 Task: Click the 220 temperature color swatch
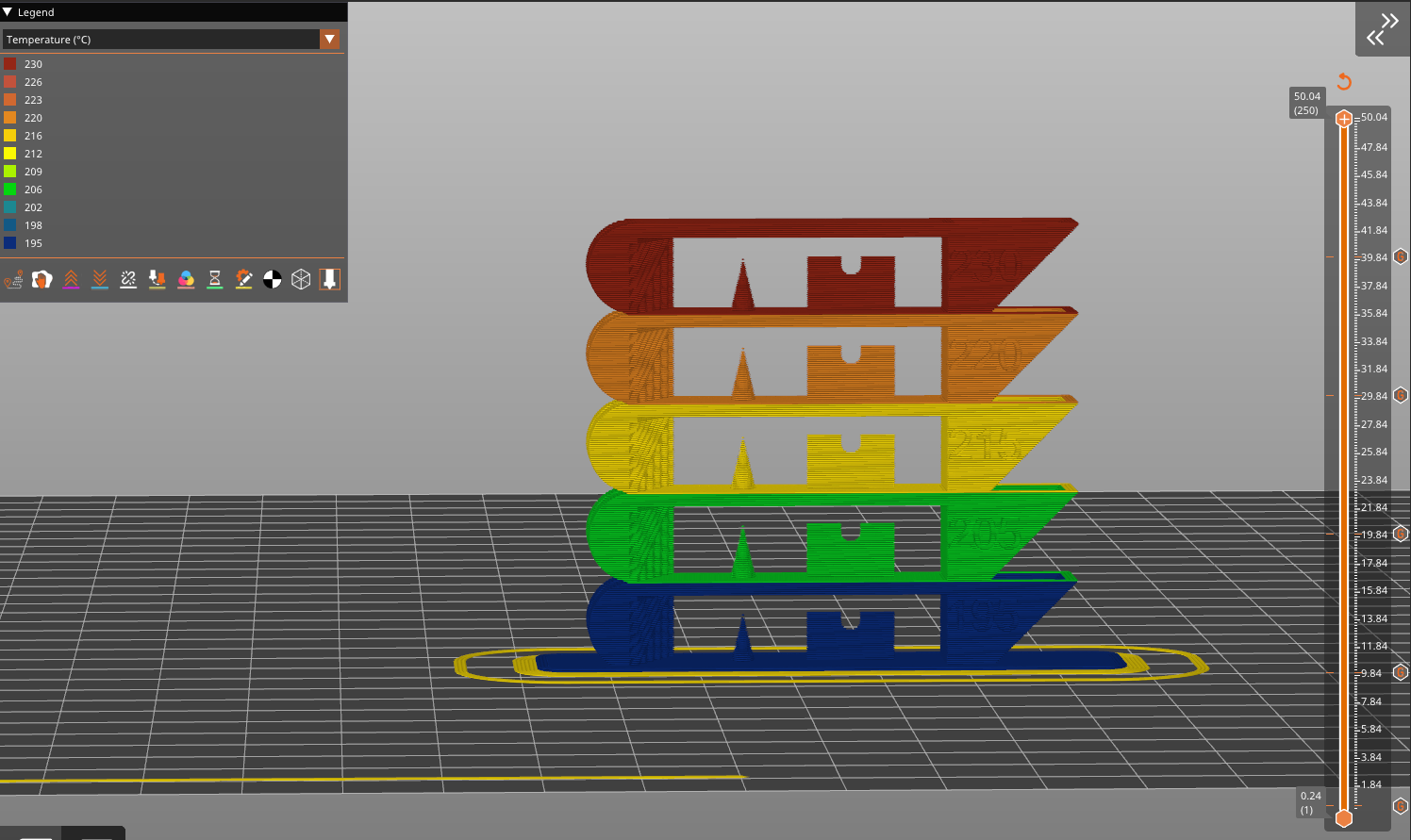[10, 118]
